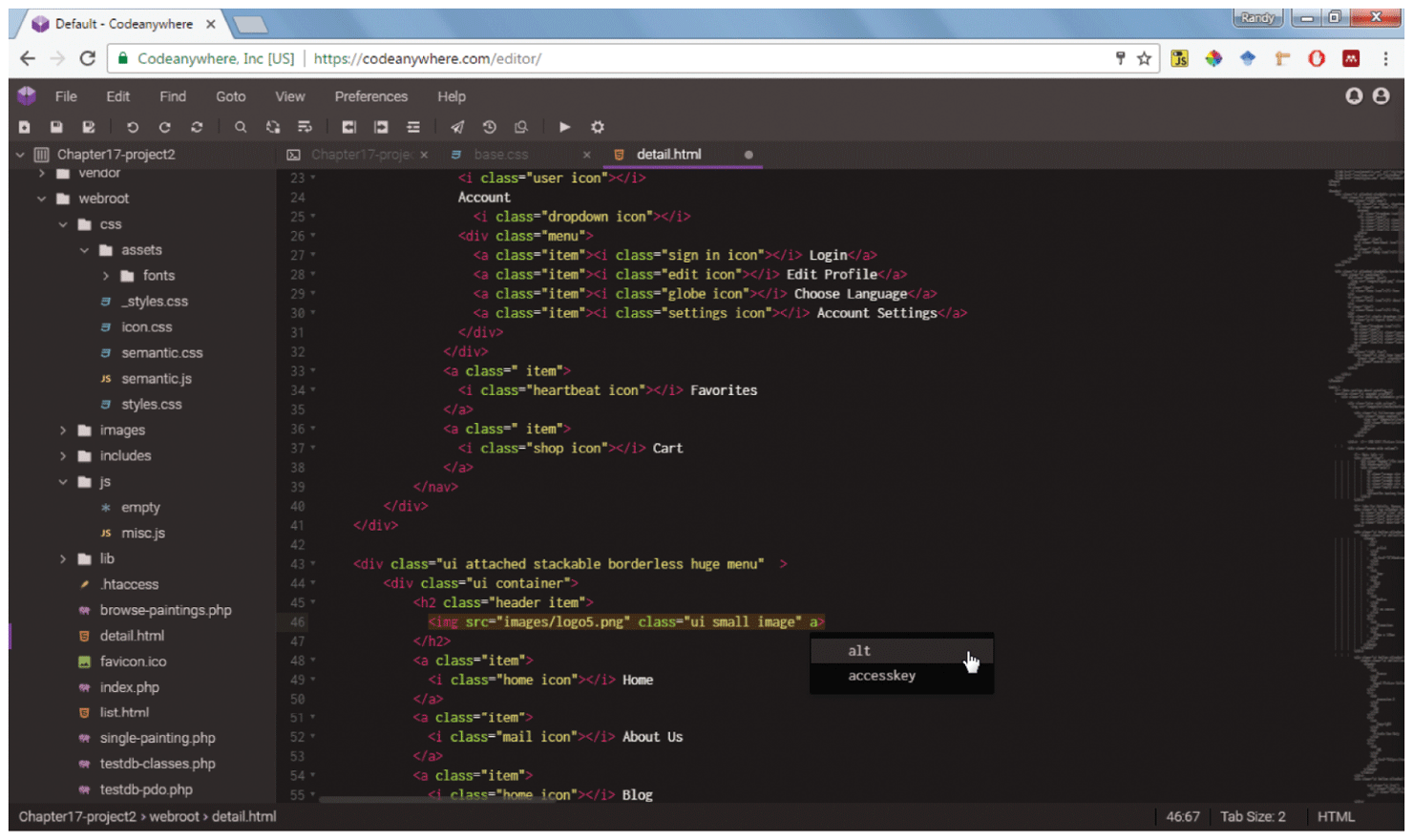This screenshot has height=840, width=1413.
Task: Fold code at line 43
Action: pos(313,564)
